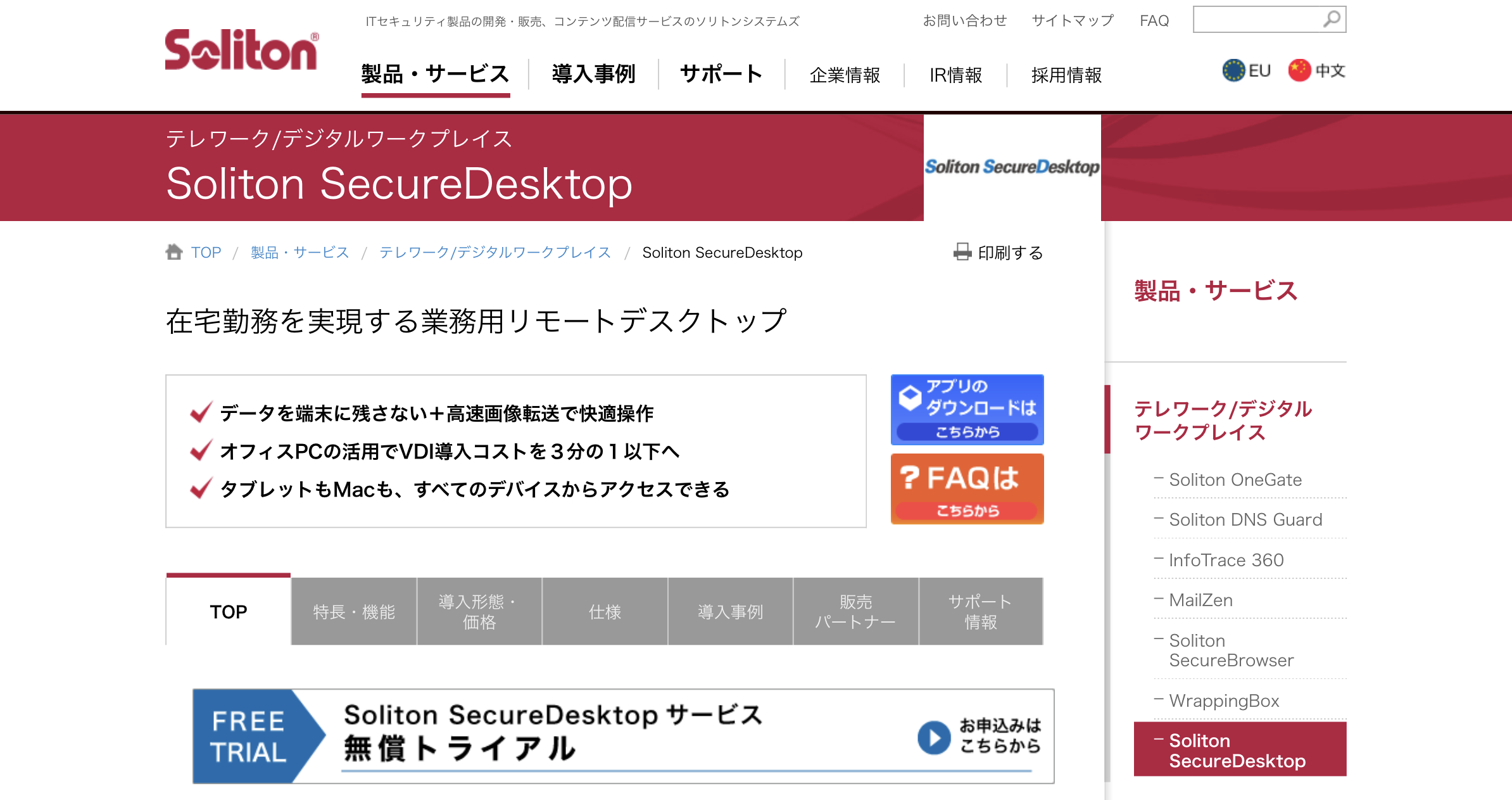The width and height of the screenshot is (1512, 800).
Task: Click the Soliton SecureDesktop product logo
Action: (1012, 167)
